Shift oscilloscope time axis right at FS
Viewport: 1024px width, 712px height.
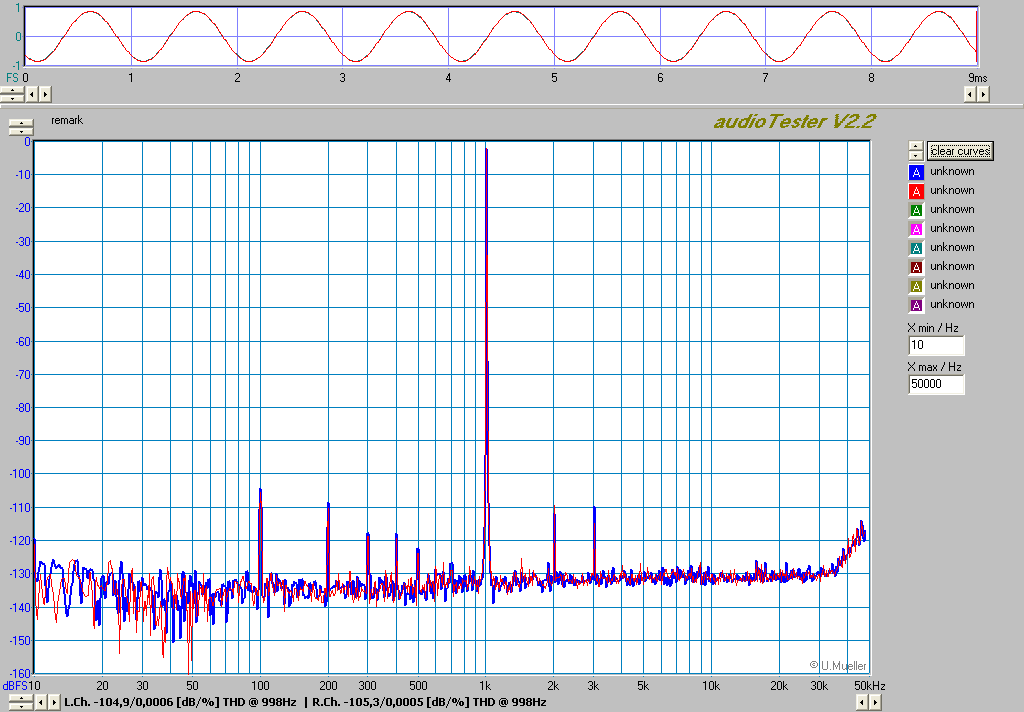click(45, 94)
